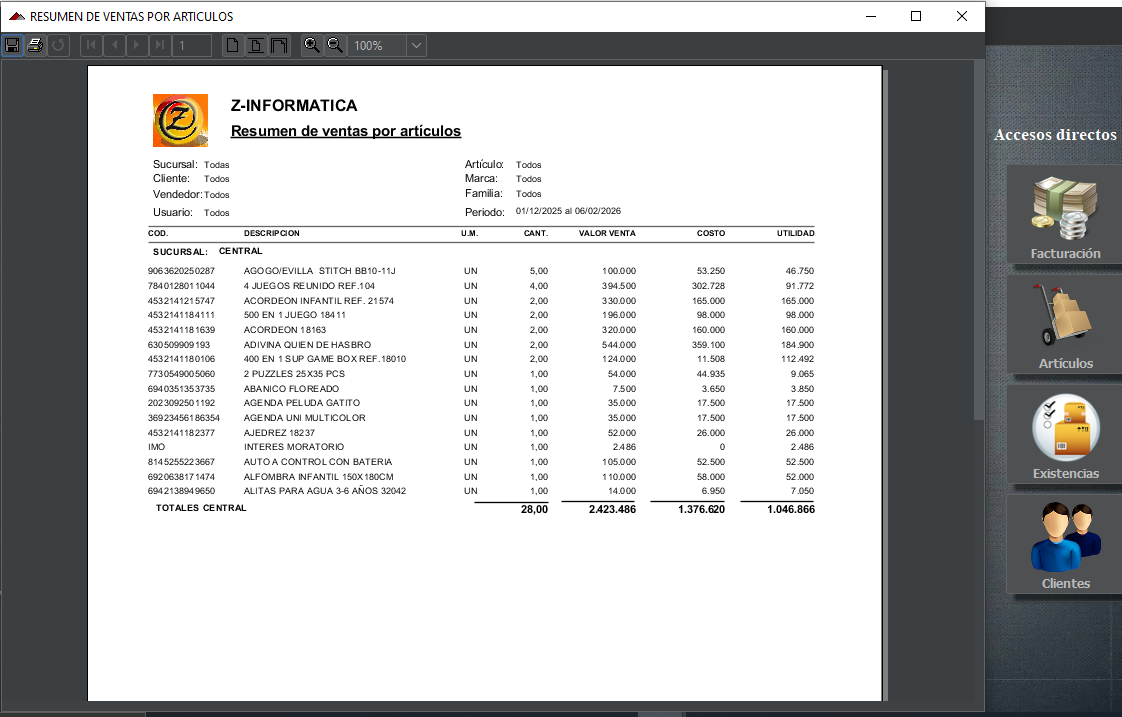Zoom out of the report
Image resolution: width=1122 pixels, height=717 pixels.
[333, 44]
